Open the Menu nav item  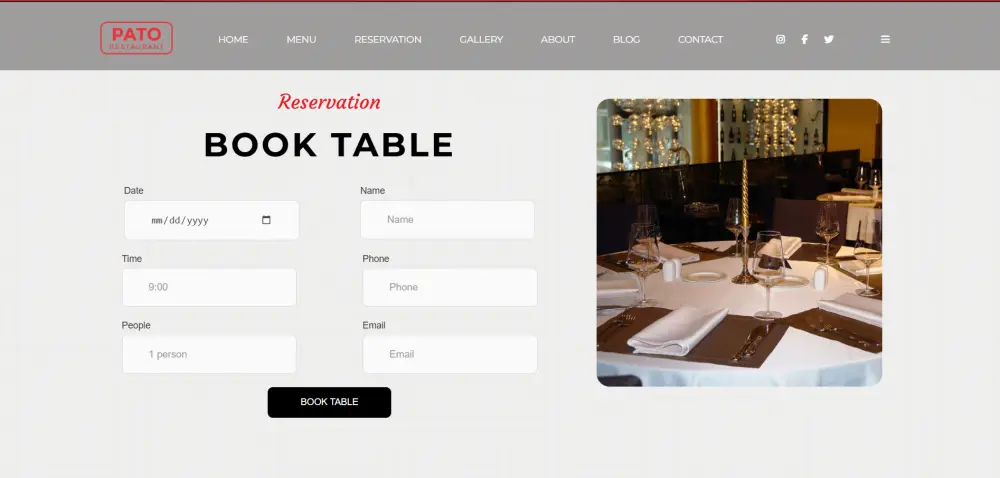(301, 40)
